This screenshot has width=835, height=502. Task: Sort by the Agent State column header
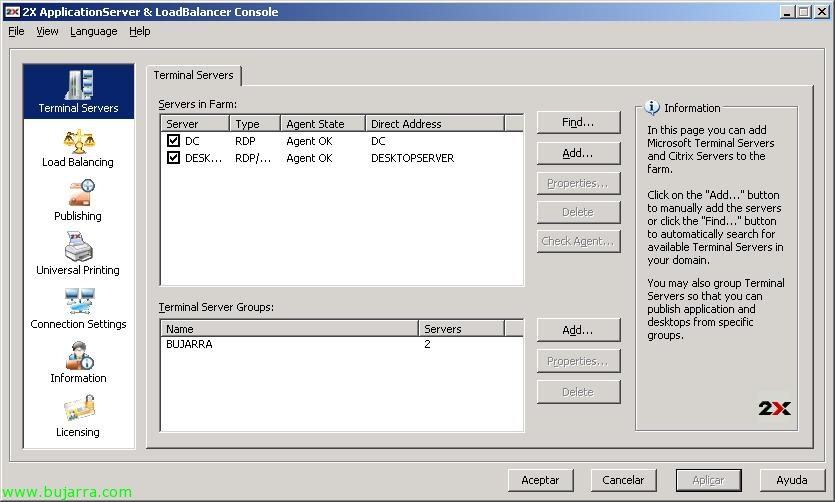point(323,124)
